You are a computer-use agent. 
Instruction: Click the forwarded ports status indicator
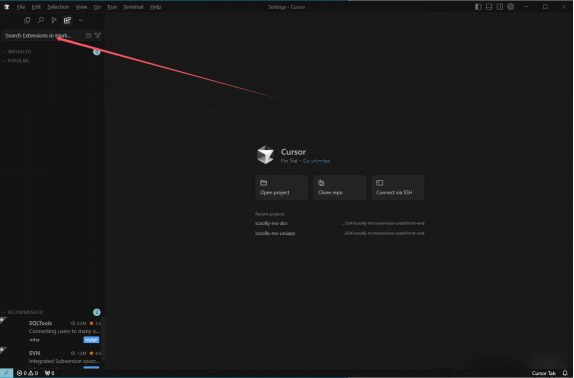point(49,373)
